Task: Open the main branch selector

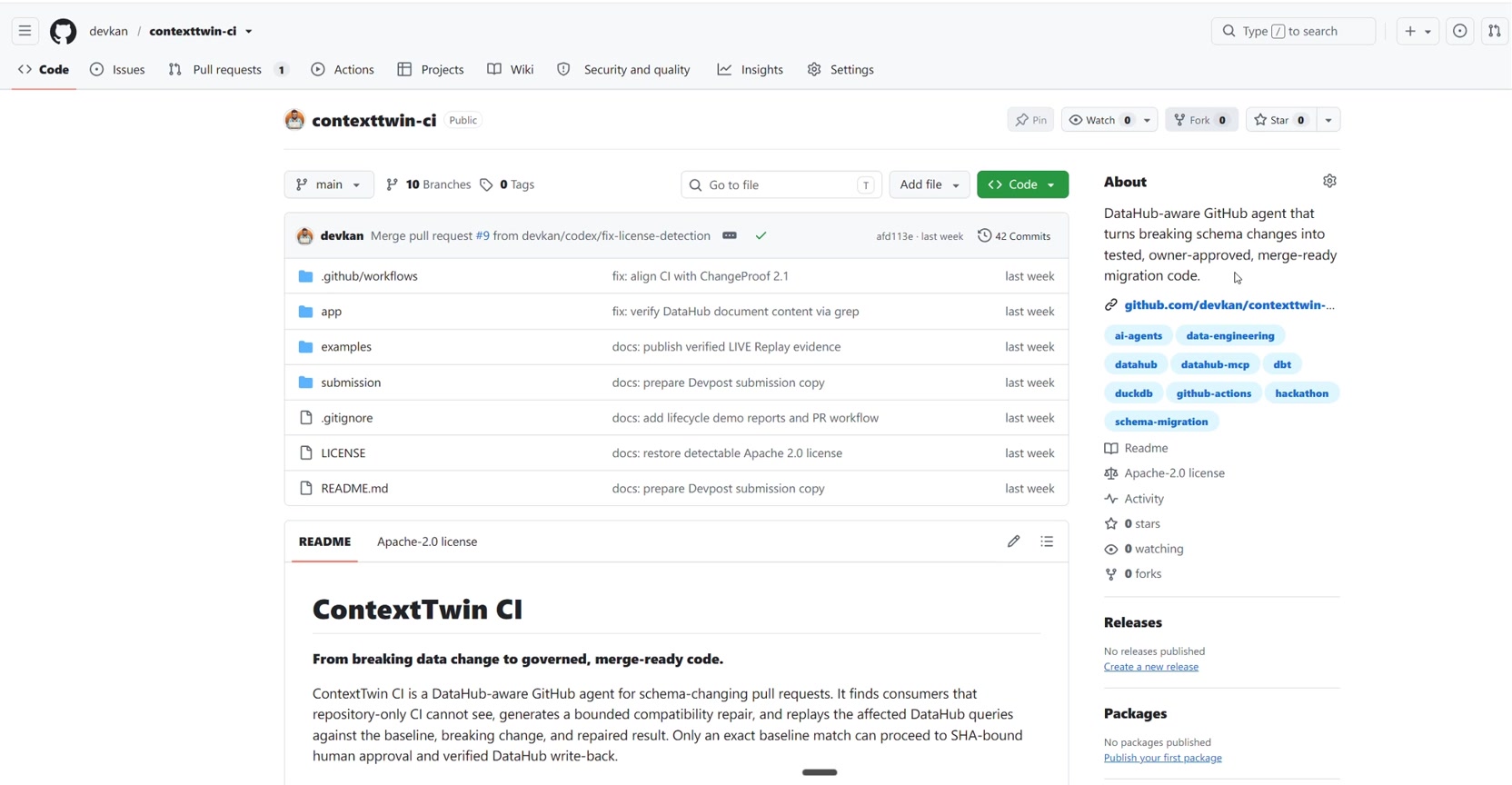Action: (x=329, y=184)
